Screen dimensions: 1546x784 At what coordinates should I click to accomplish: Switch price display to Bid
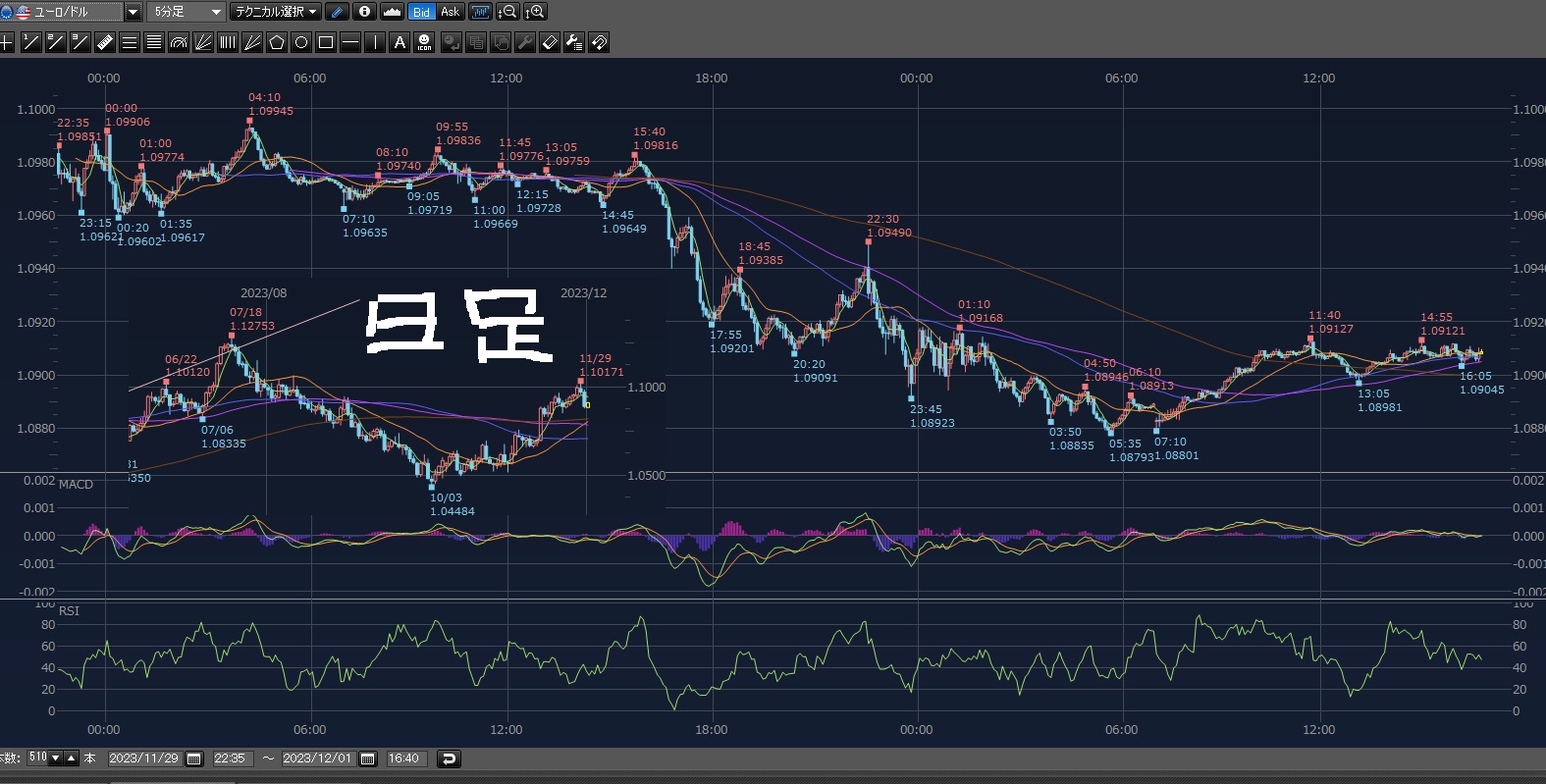tap(421, 12)
